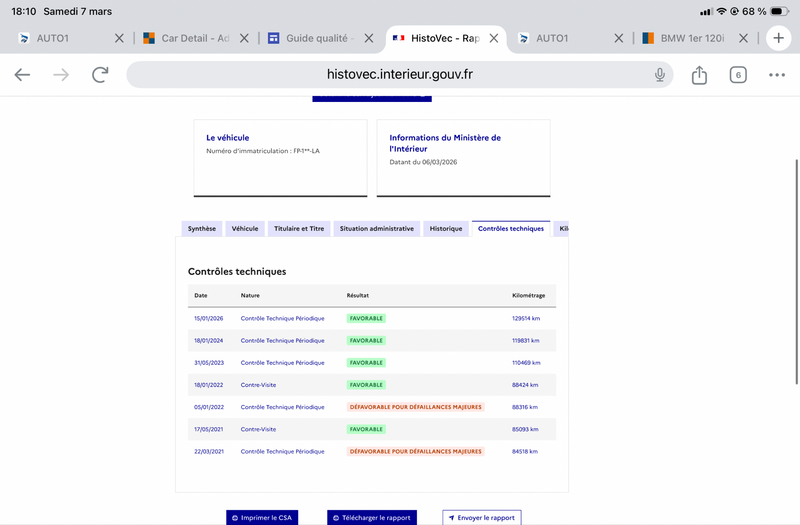The width and height of the screenshot is (800, 525).
Task: Open the three-dot browser menu
Action: tap(777, 75)
